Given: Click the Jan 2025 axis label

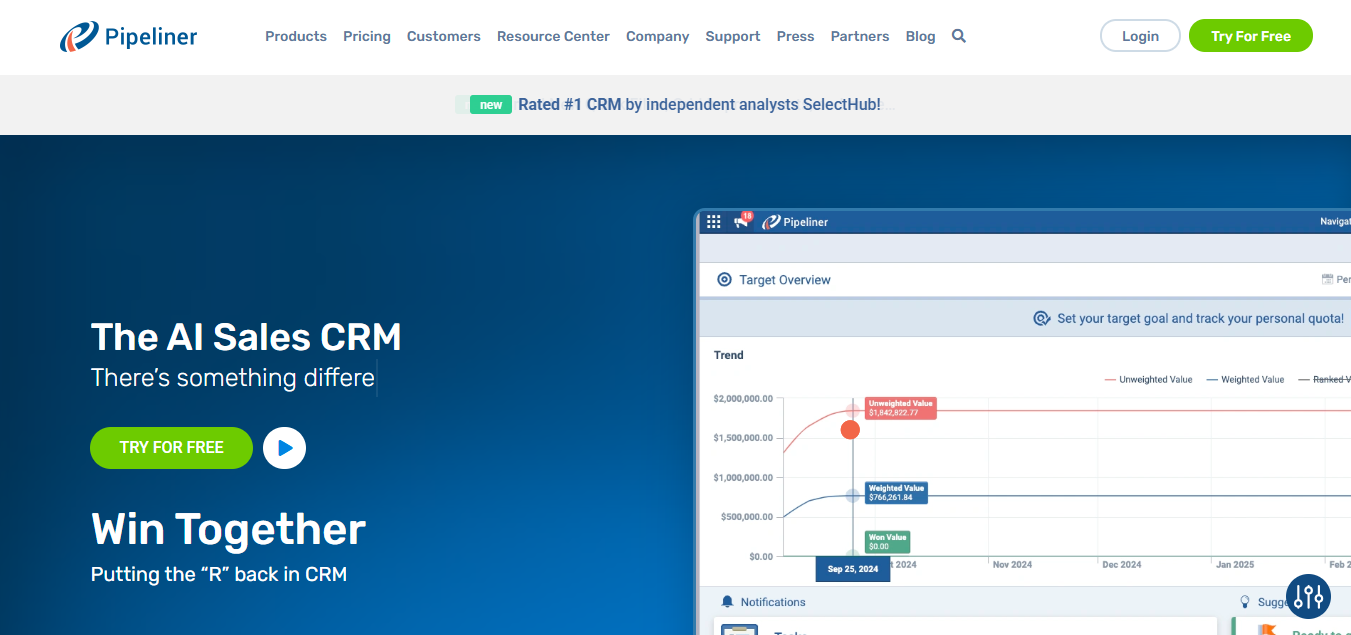Looking at the screenshot, I should [1235, 565].
